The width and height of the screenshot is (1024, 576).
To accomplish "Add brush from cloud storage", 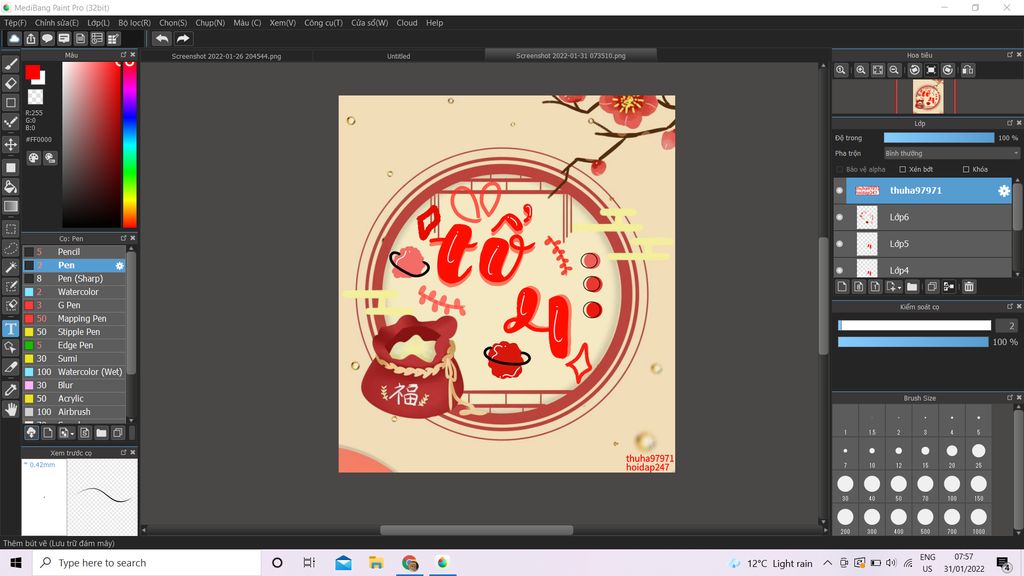I will point(31,432).
